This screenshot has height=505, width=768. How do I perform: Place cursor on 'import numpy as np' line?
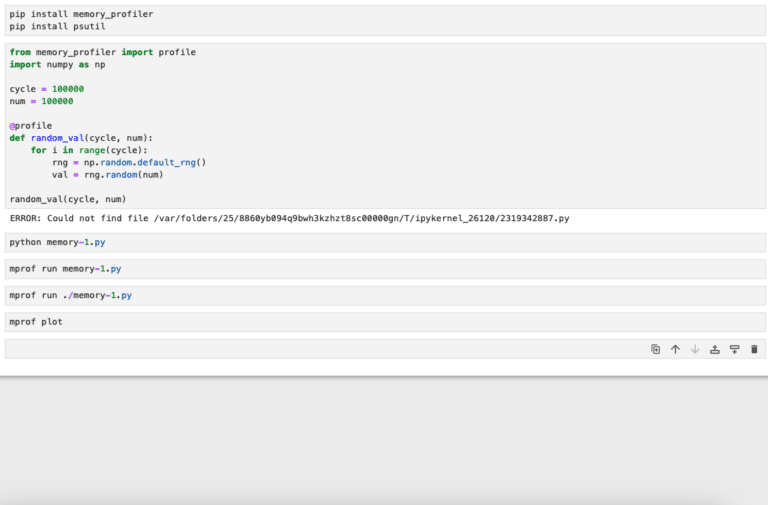click(x=57, y=64)
